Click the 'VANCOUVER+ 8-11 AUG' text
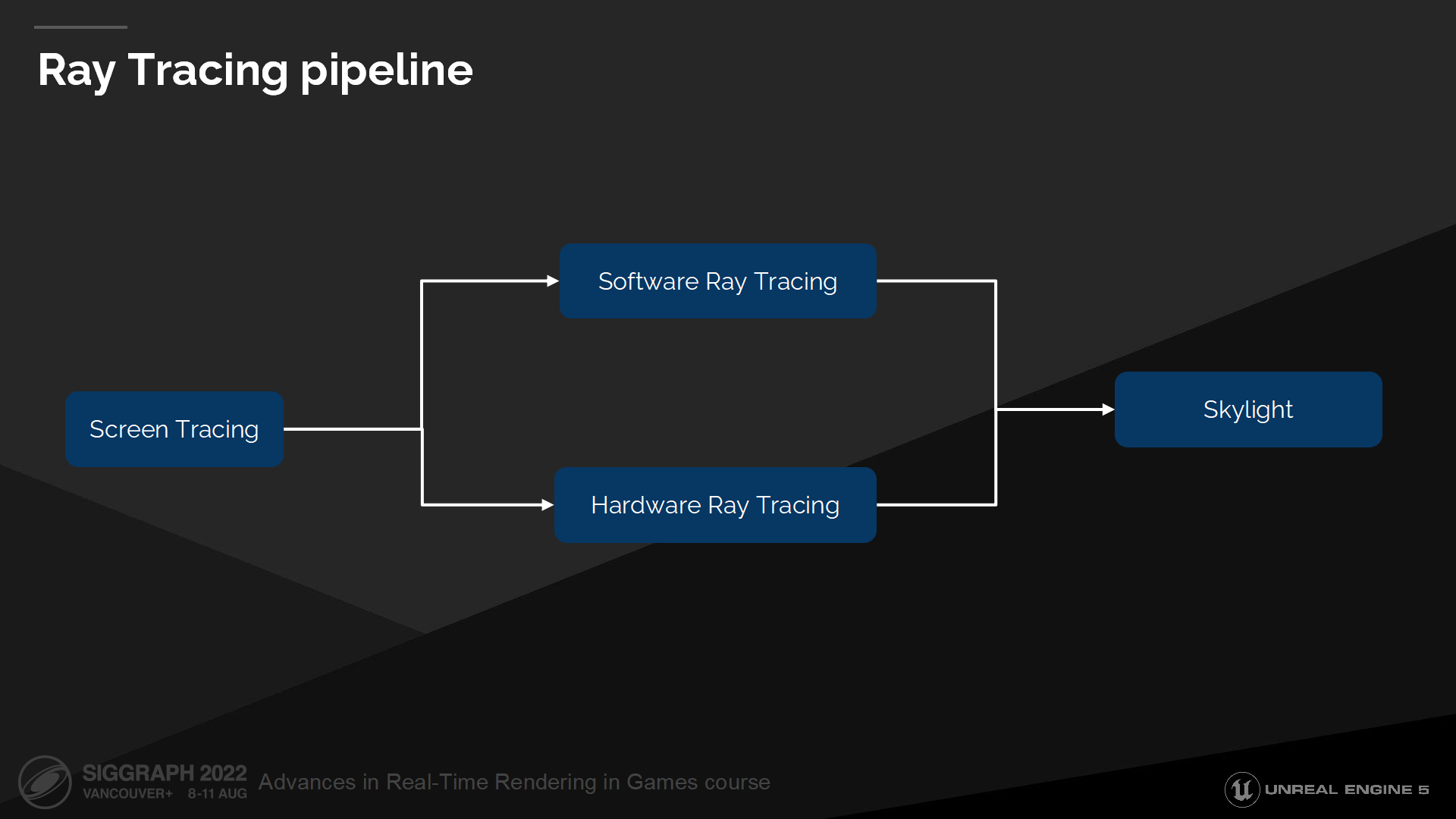This screenshot has width=1456, height=819. click(165, 794)
